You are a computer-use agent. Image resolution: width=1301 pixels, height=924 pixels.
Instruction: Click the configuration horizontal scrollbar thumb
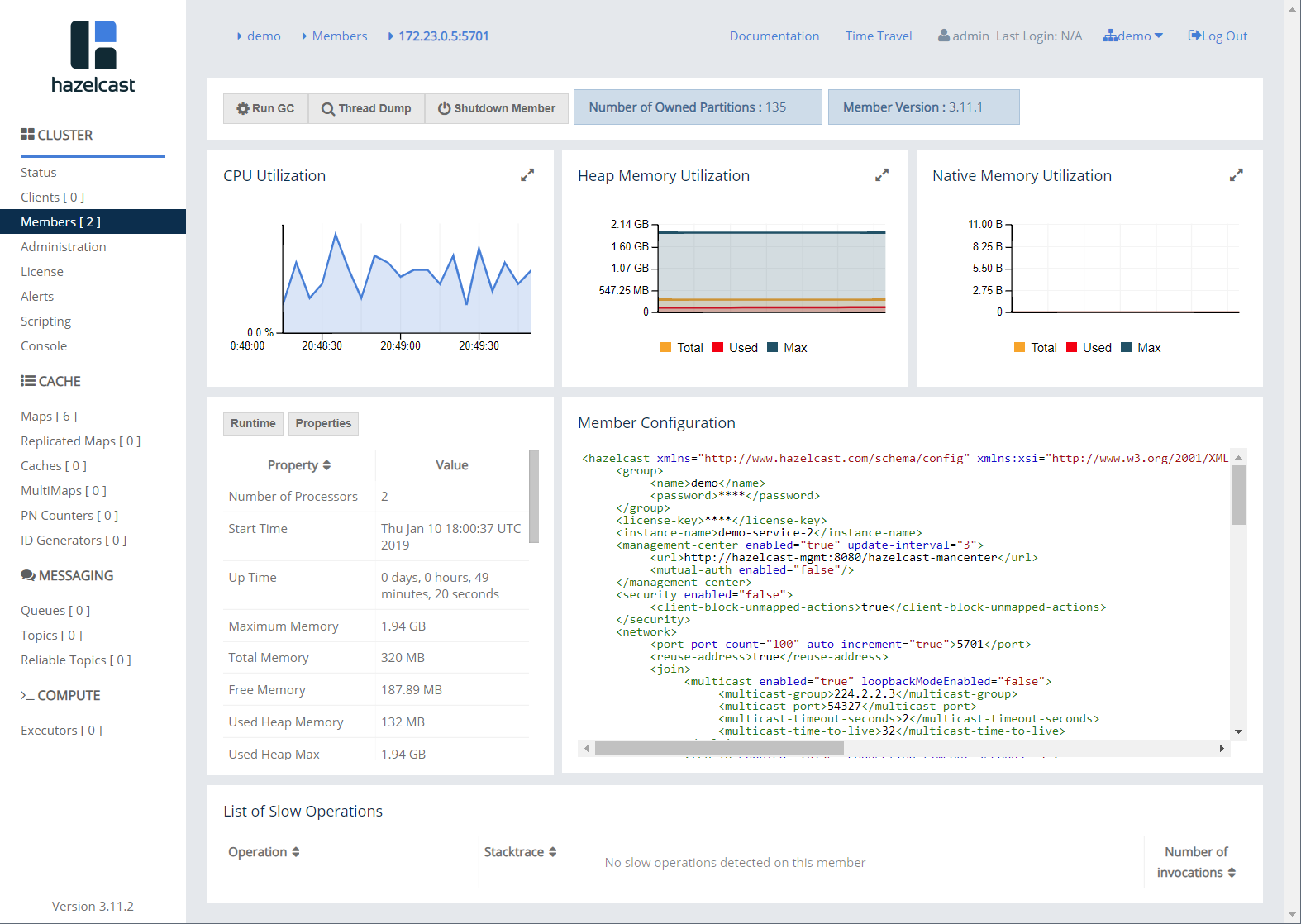719,748
